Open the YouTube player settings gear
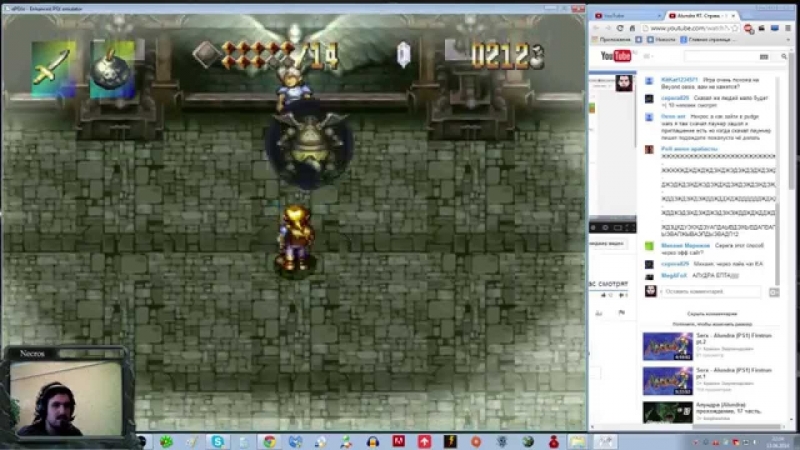Screen dimensions: 800x450 (x=605, y=228)
